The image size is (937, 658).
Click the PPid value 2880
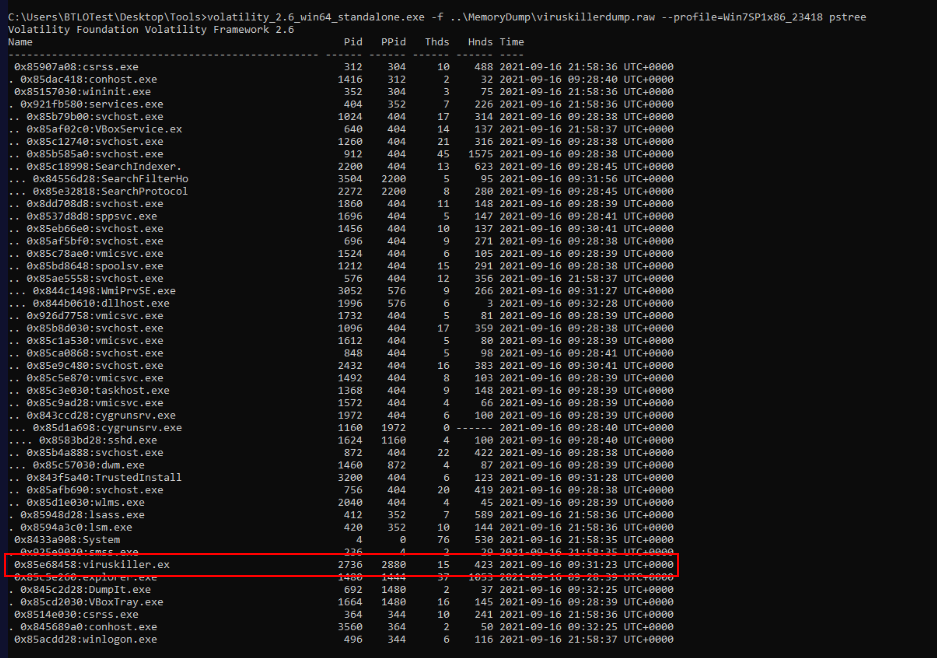393,565
